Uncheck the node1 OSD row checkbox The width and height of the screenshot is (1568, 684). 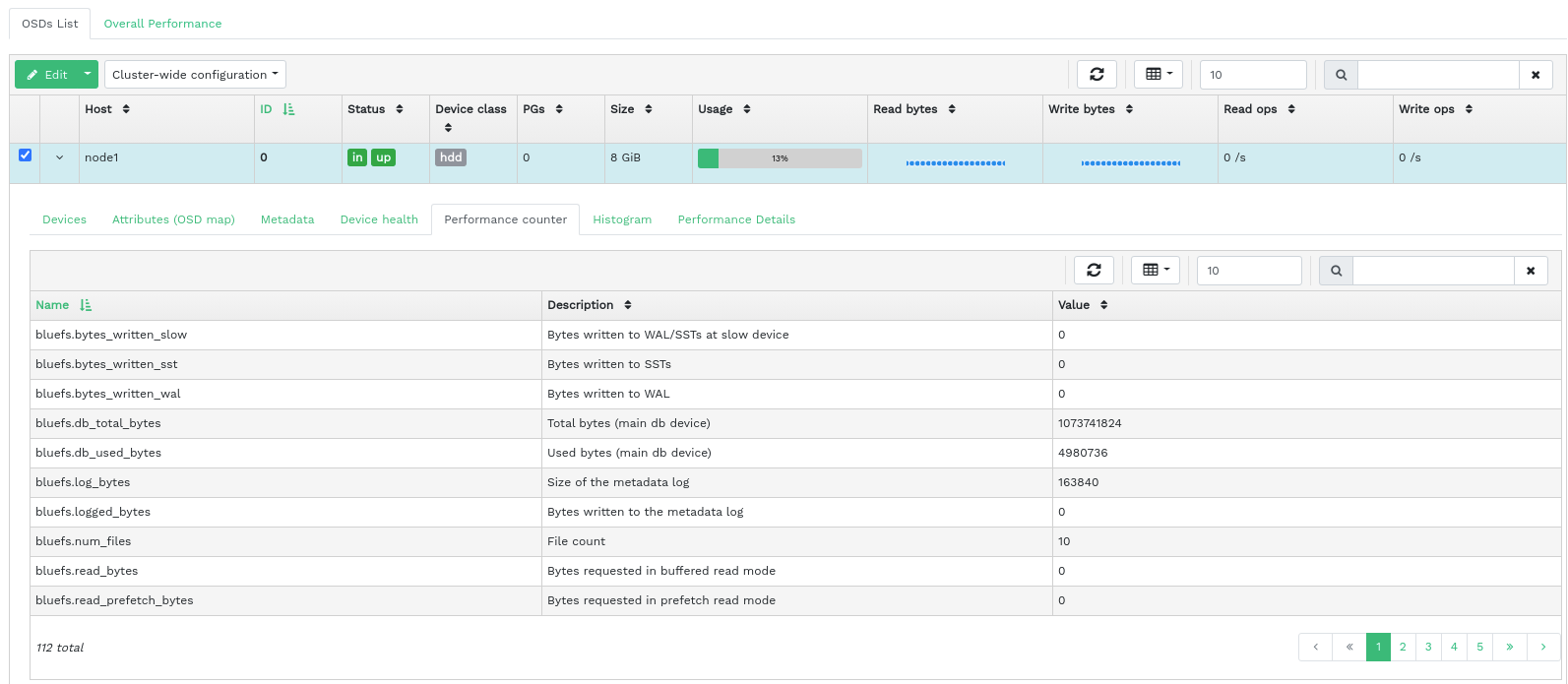[26, 155]
